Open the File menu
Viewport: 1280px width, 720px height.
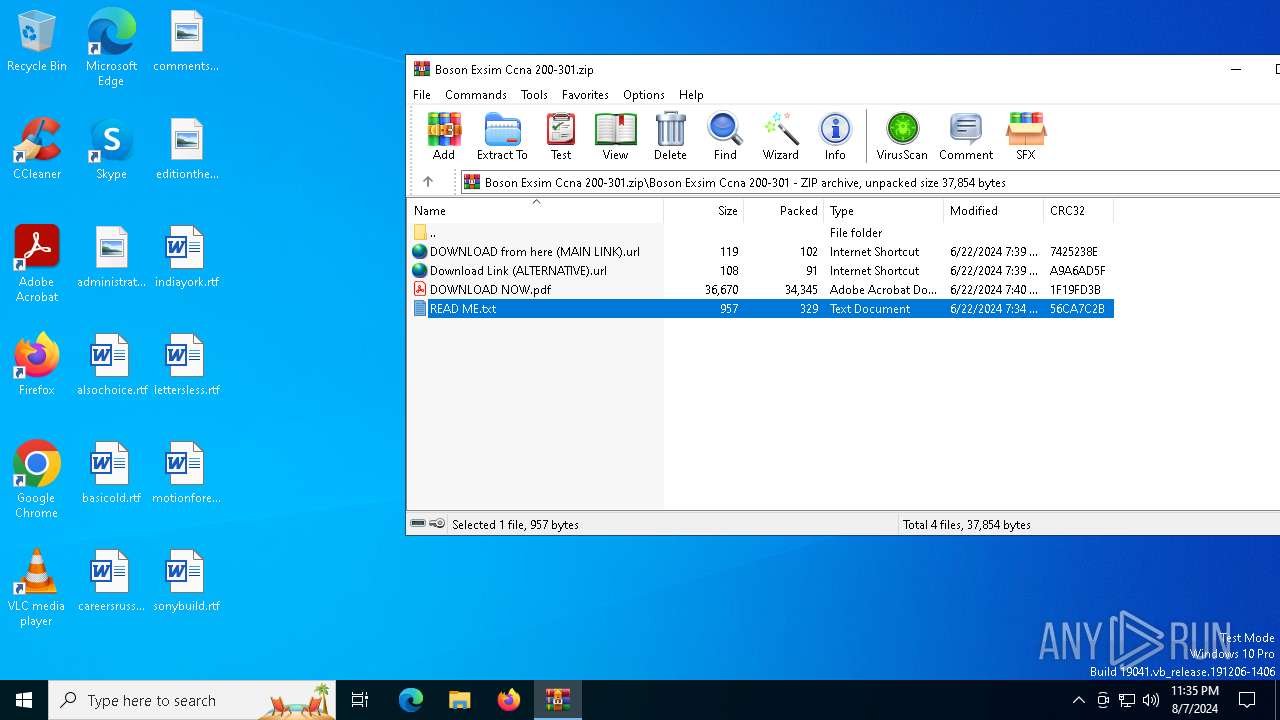[422, 94]
